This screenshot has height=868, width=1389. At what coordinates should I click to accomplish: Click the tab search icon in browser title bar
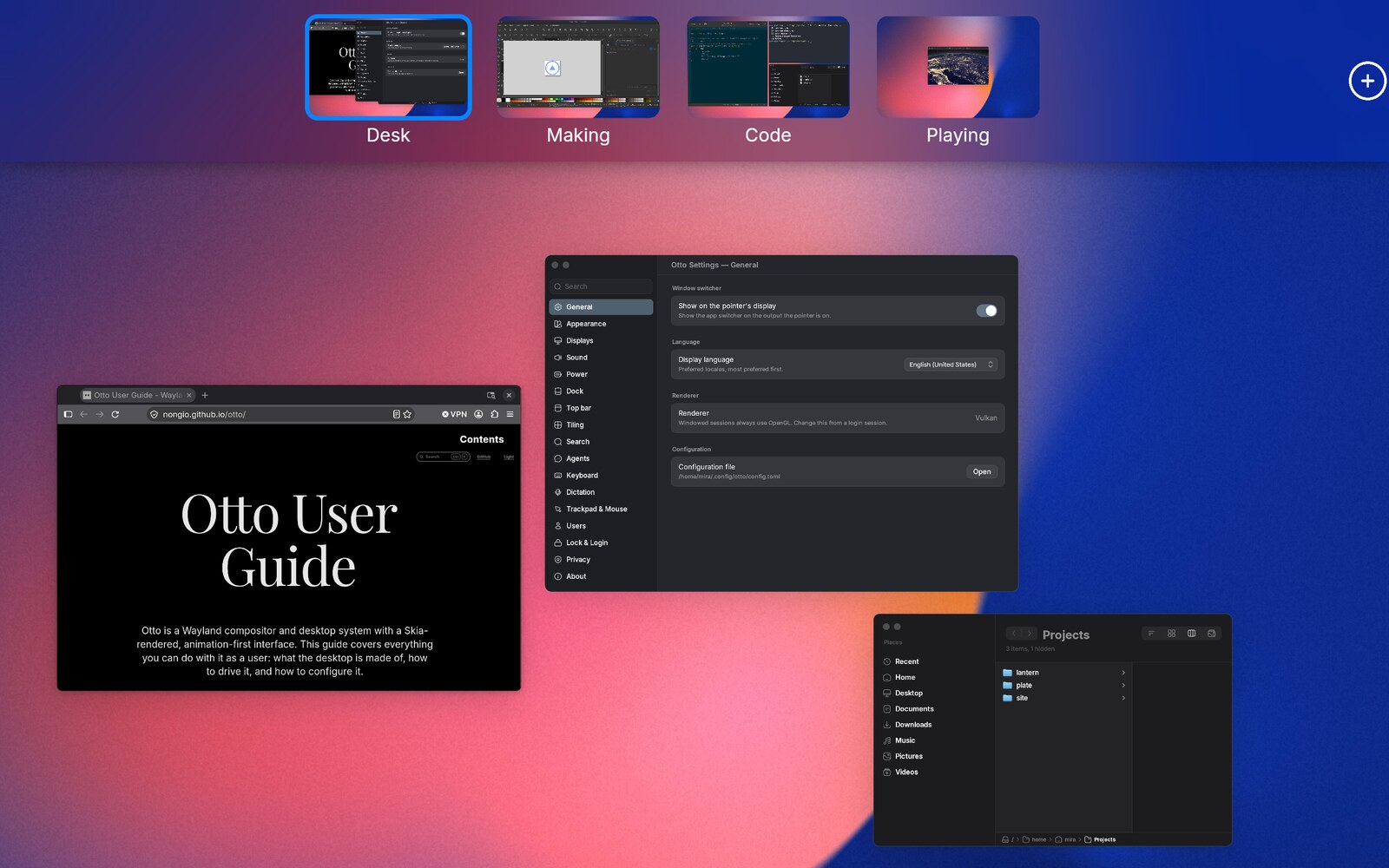[491, 395]
